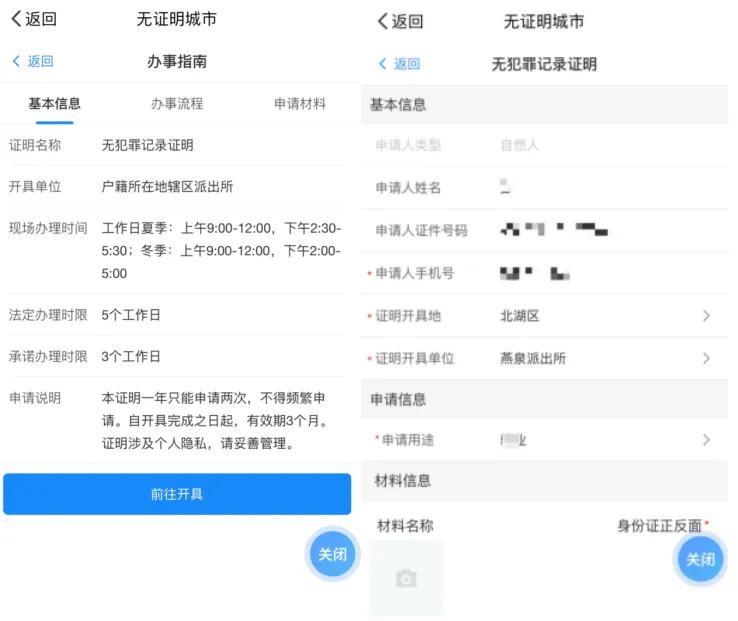Screen dimensions: 738x621
Task: Expand the 证明开具单位 row chevron
Action: coord(706,358)
